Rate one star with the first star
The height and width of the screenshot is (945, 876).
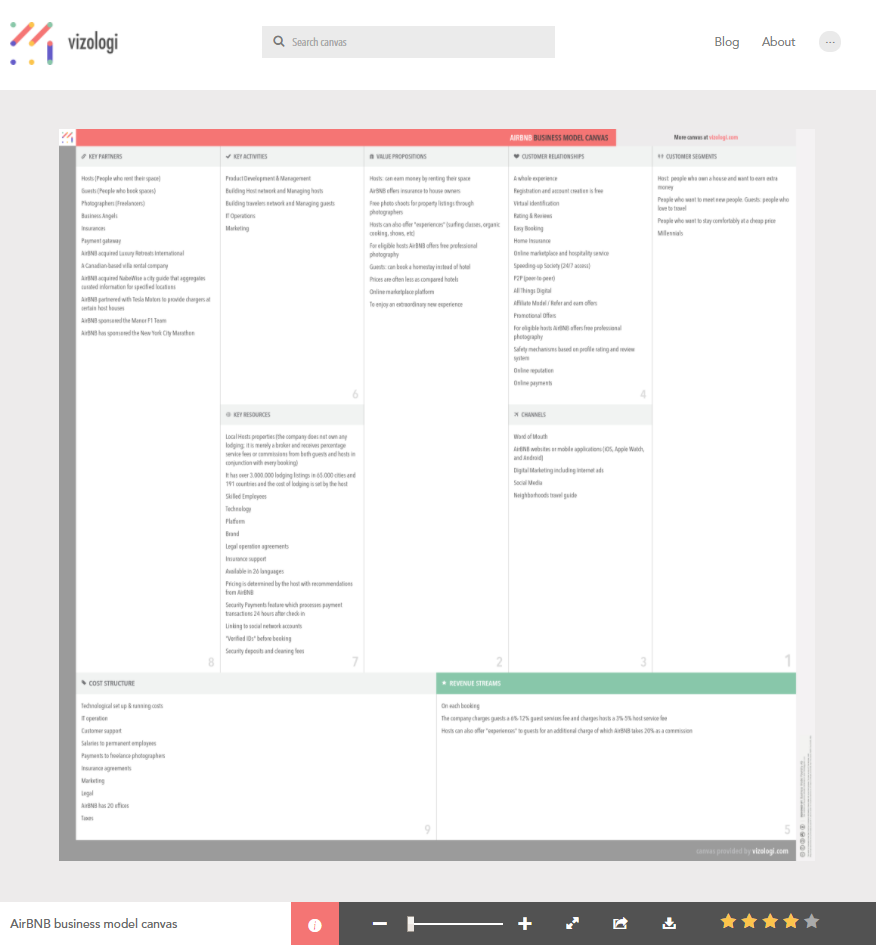coord(728,921)
